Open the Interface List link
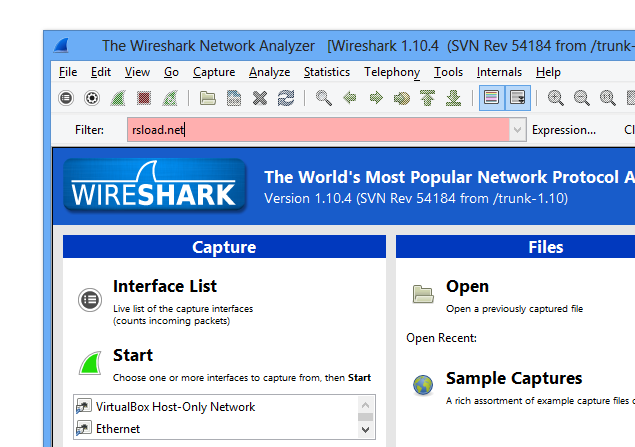The image size is (635, 447). pos(165,286)
